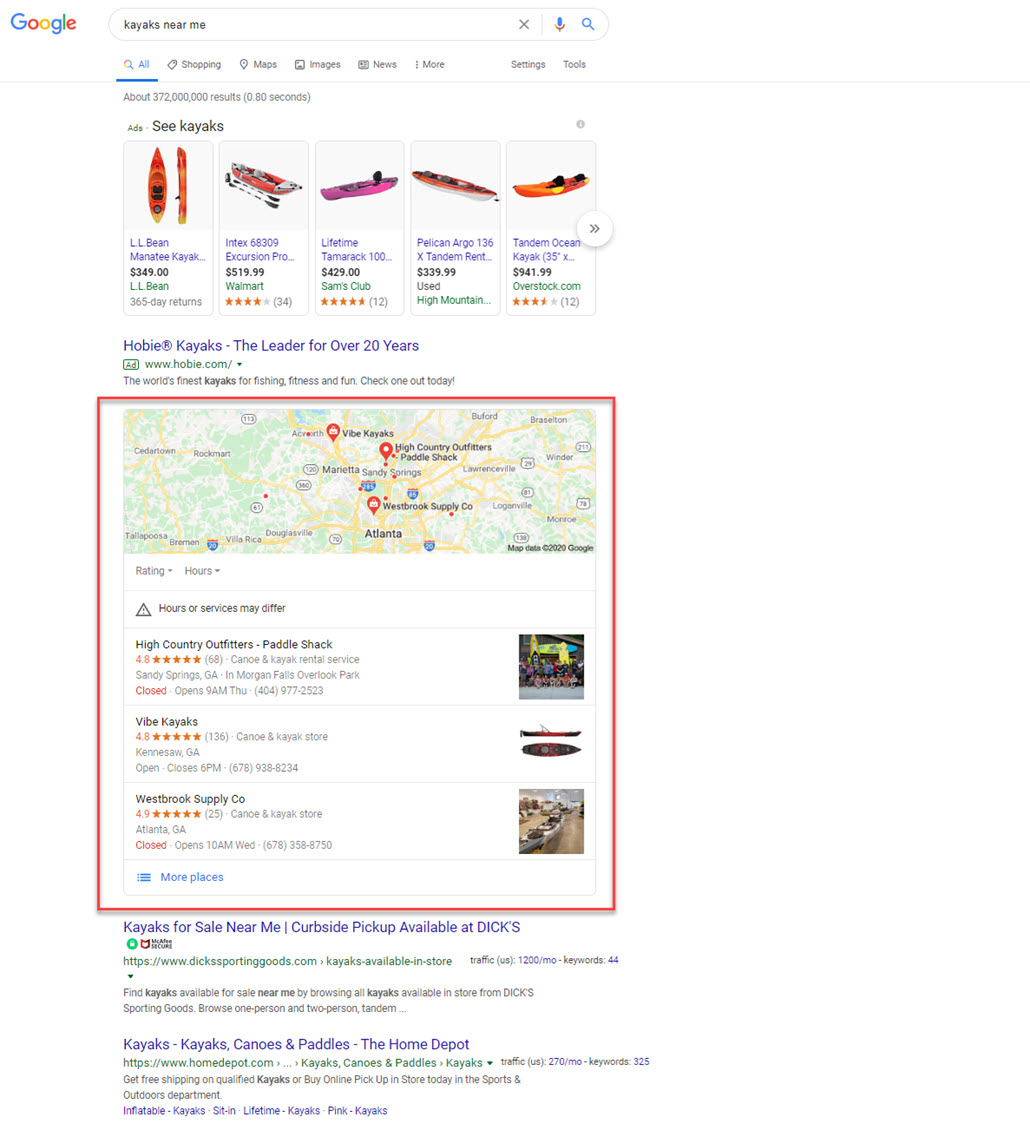Click the More places list icon

click(144, 877)
